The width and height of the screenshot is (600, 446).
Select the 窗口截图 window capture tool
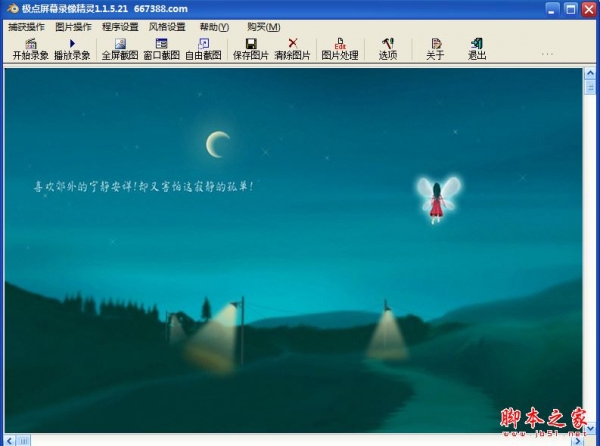(161, 49)
